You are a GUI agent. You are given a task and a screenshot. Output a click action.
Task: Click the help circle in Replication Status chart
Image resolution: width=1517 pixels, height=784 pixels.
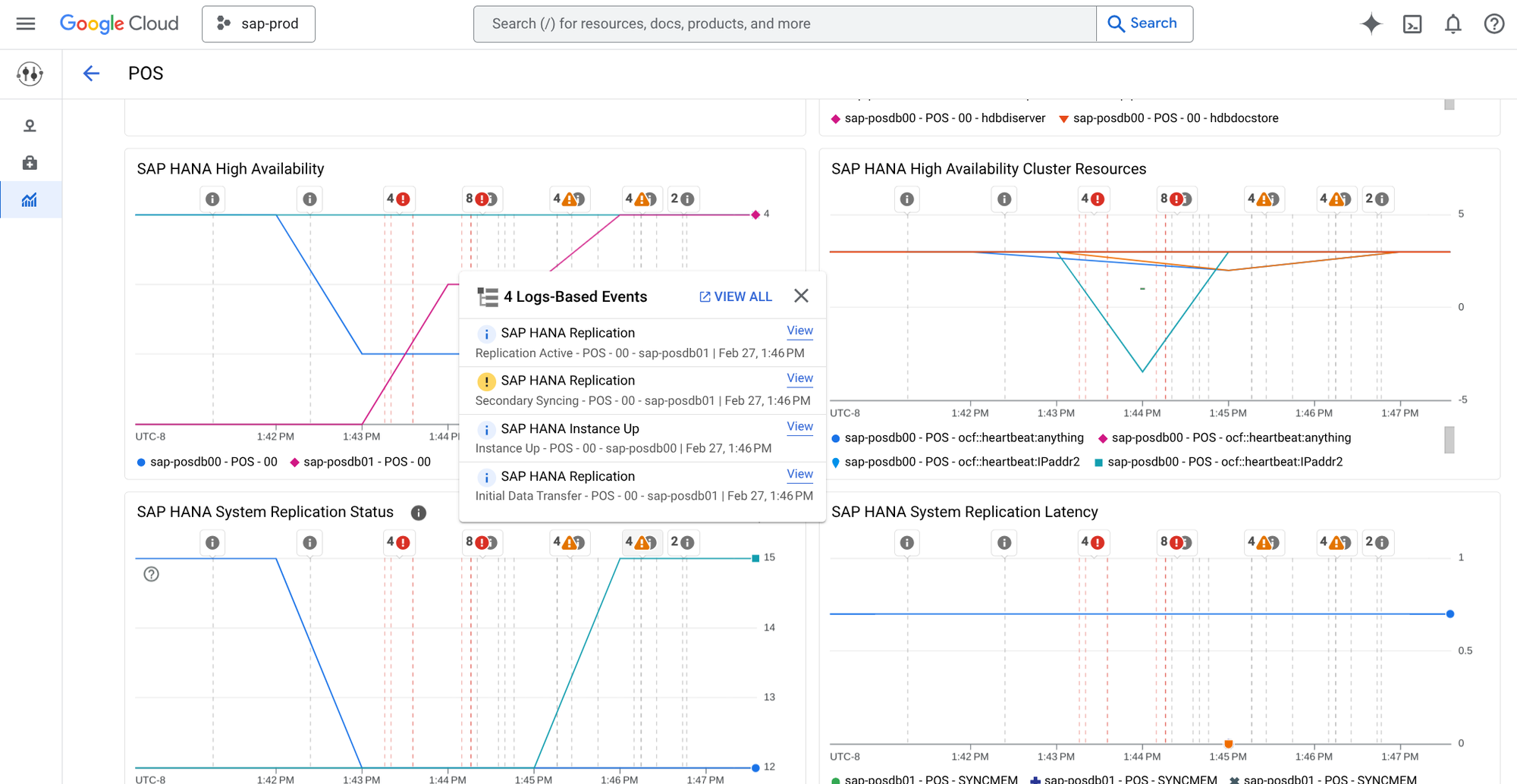pyautogui.click(x=152, y=574)
